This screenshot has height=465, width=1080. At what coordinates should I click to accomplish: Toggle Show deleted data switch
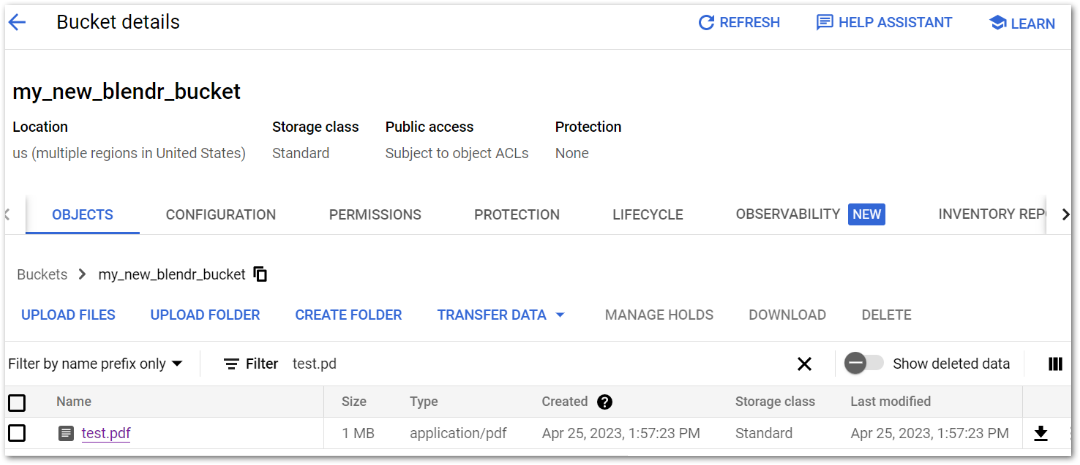tap(863, 364)
